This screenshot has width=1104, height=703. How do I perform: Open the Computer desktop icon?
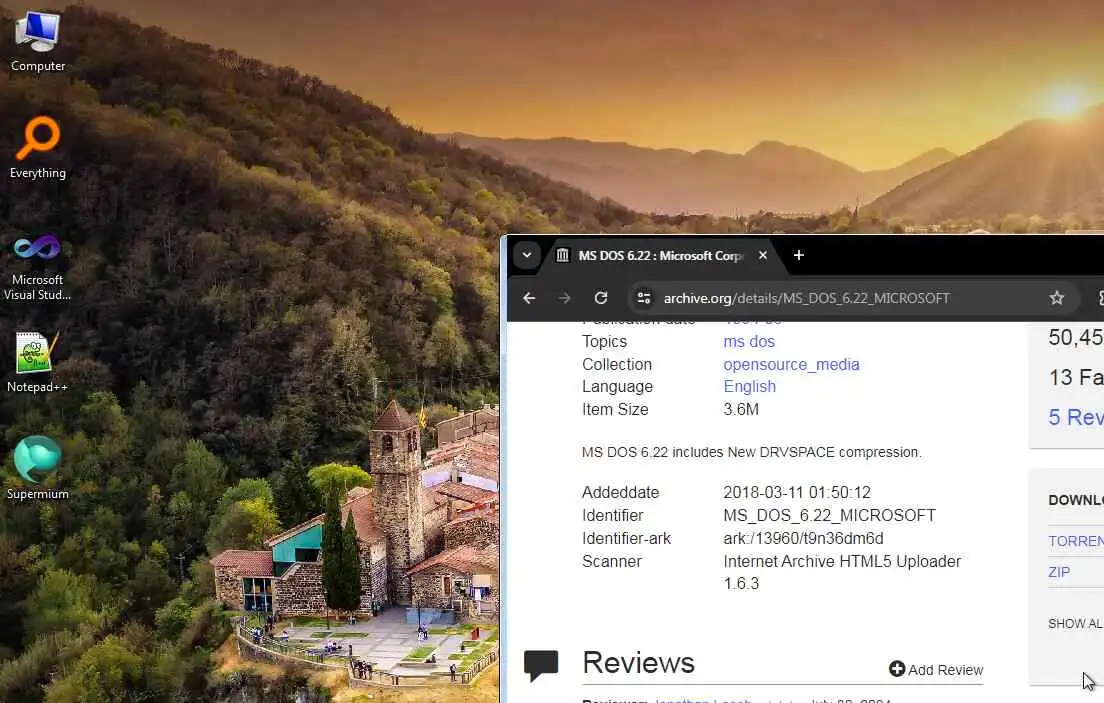[x=38, y=41]
